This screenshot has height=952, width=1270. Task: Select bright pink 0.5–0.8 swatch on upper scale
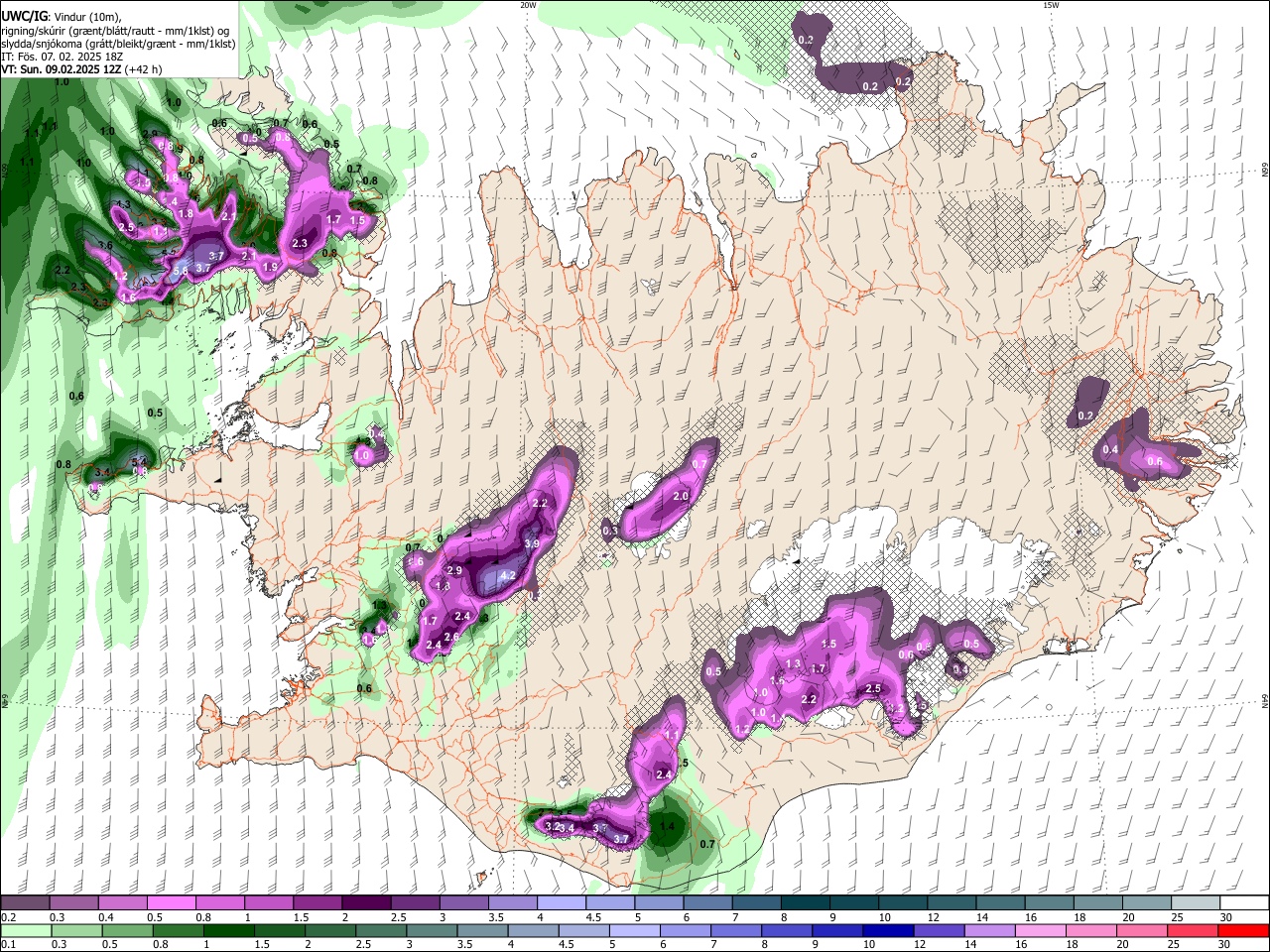click(171, 902)
